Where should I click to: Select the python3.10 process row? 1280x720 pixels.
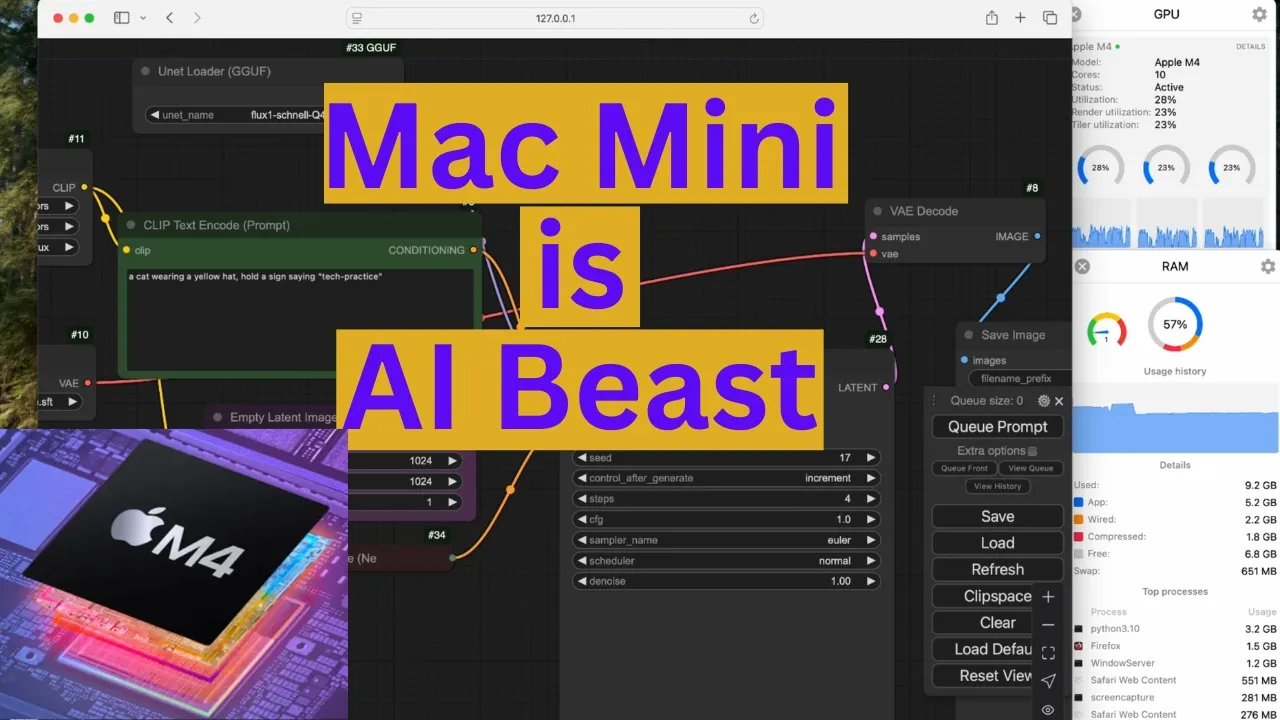1175,629
